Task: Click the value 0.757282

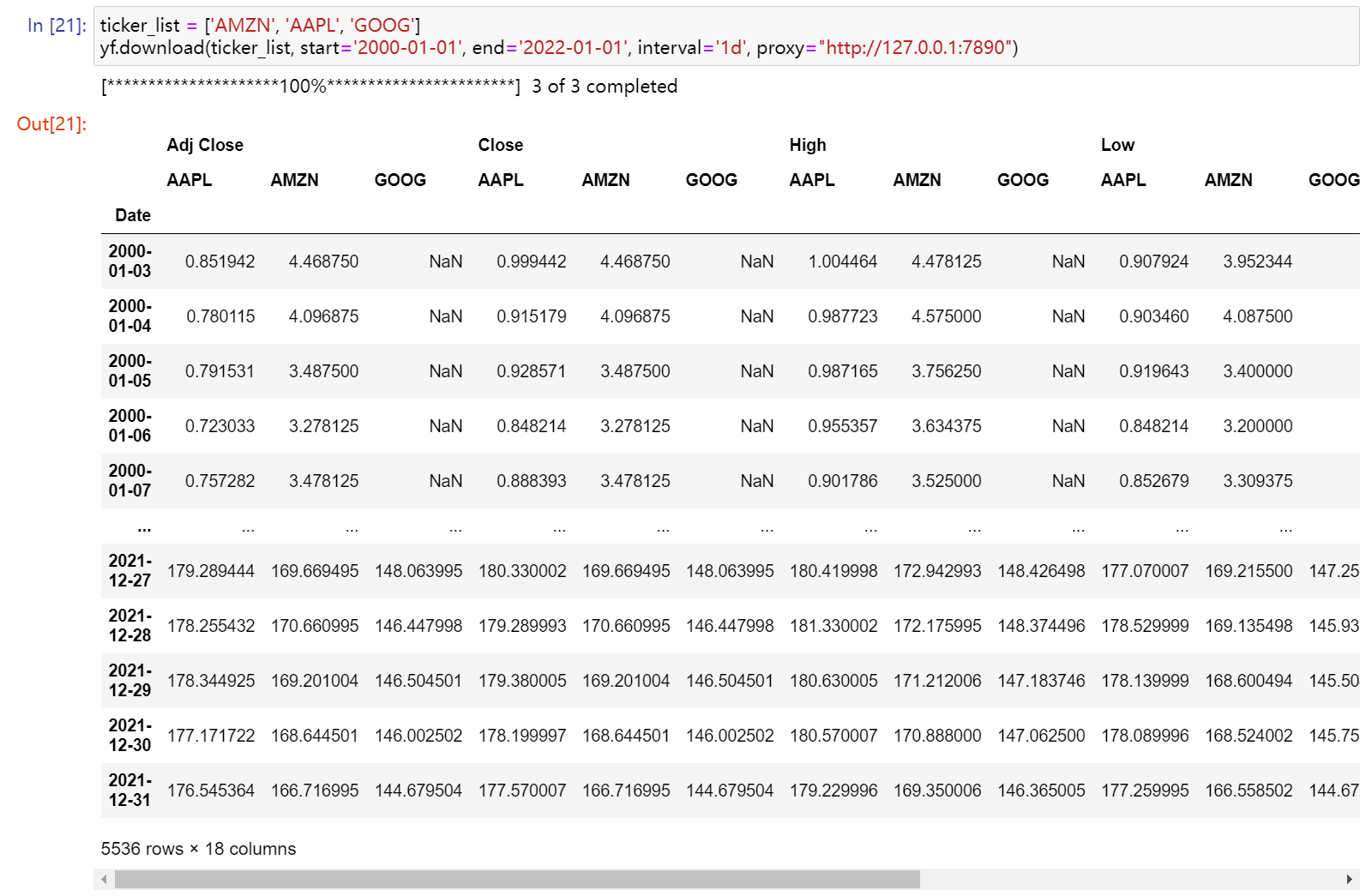Action: pyautogui.click(x=220, y=481)
